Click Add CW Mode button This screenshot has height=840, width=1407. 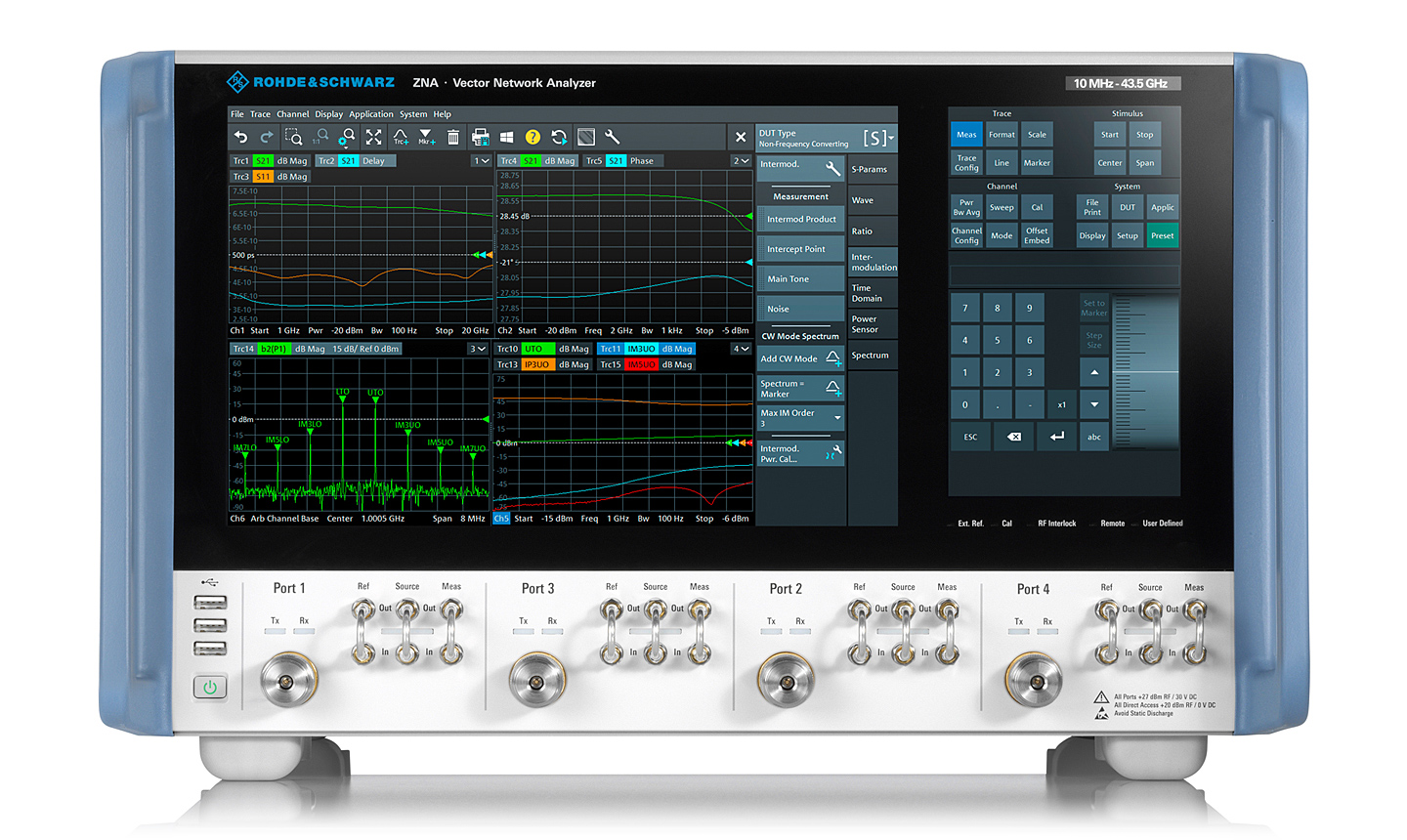point(800,358)
